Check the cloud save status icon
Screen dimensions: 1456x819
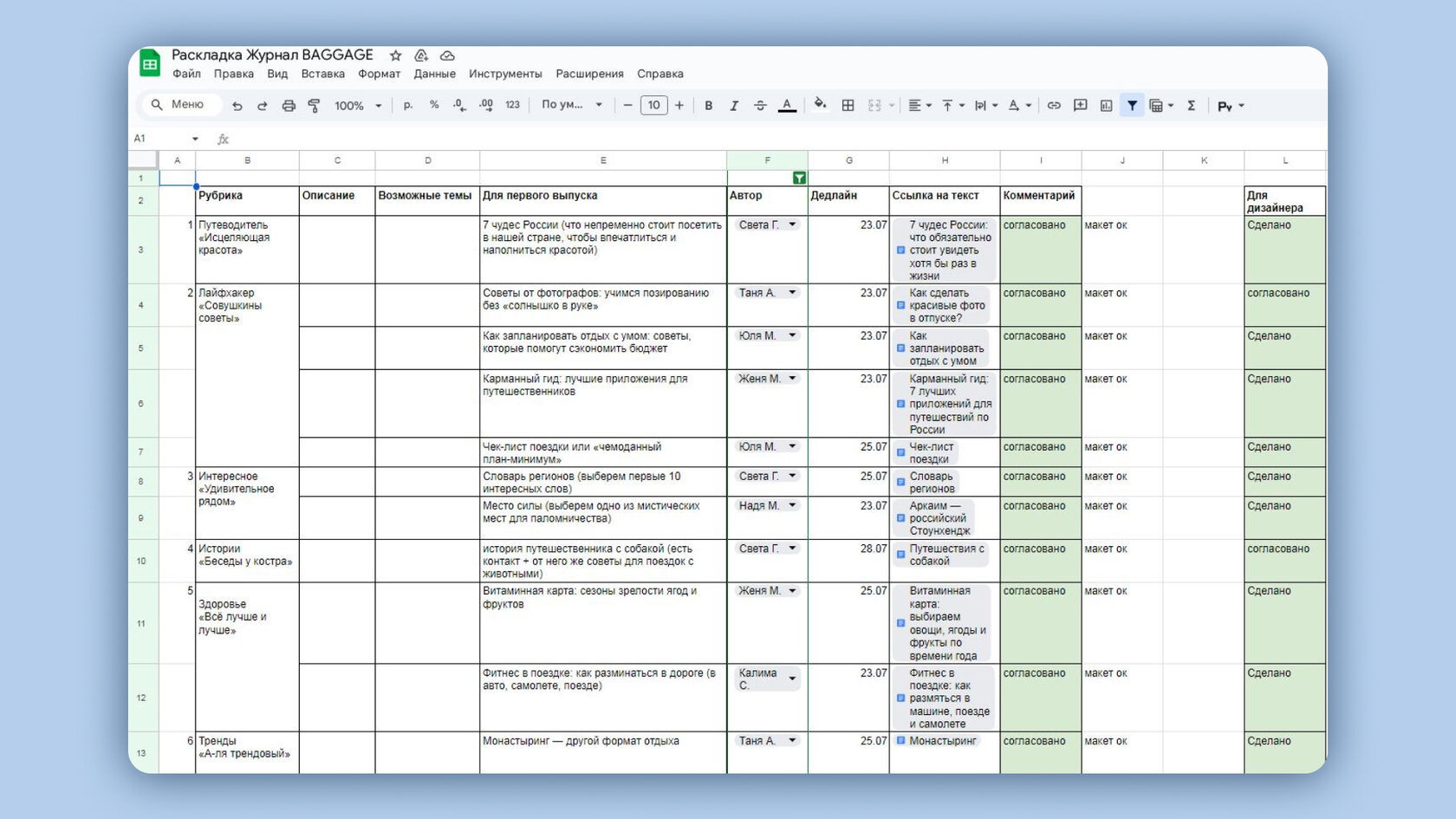(x=447, y=55)
